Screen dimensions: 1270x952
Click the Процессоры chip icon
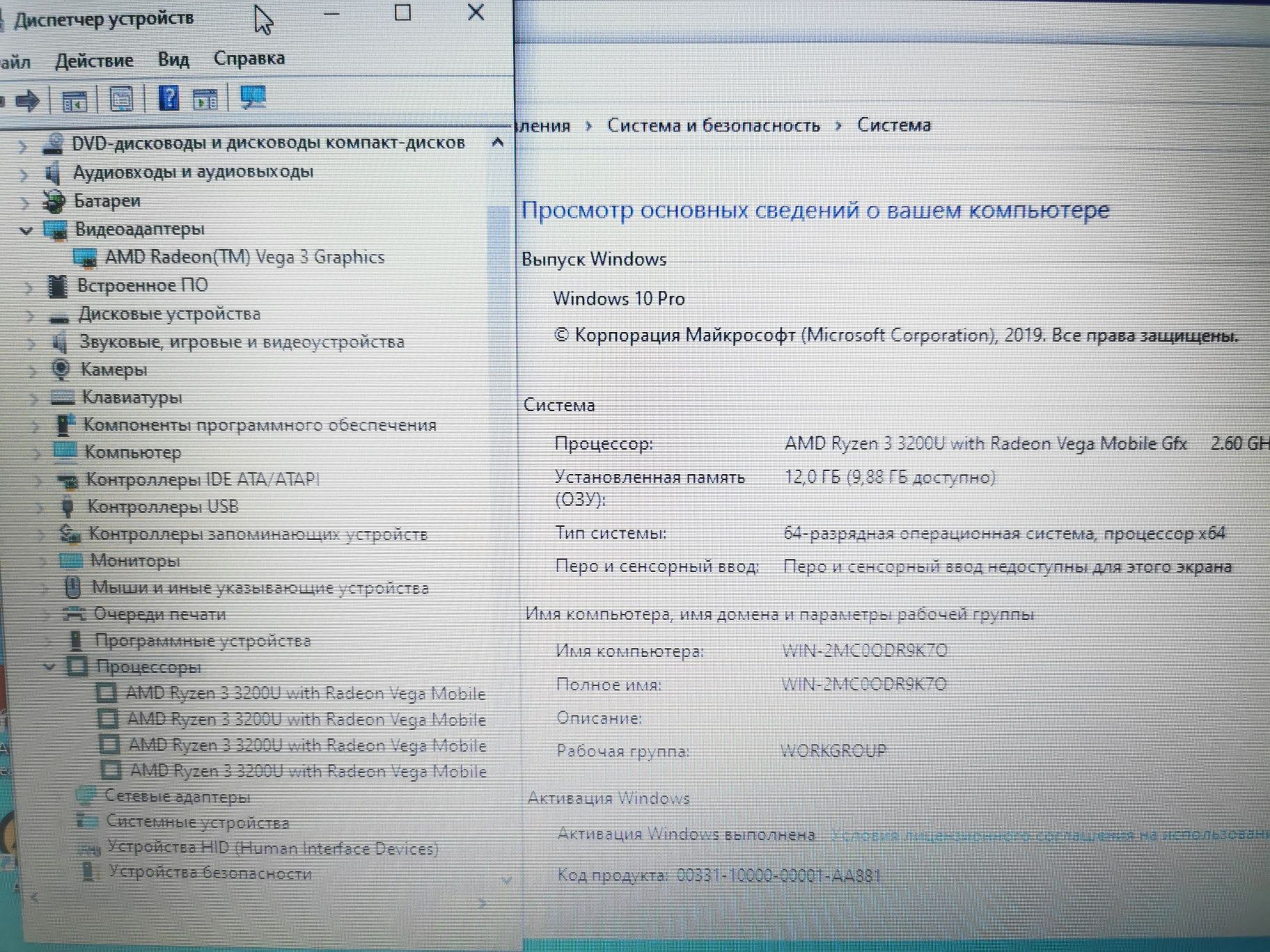tap(77, 666)
